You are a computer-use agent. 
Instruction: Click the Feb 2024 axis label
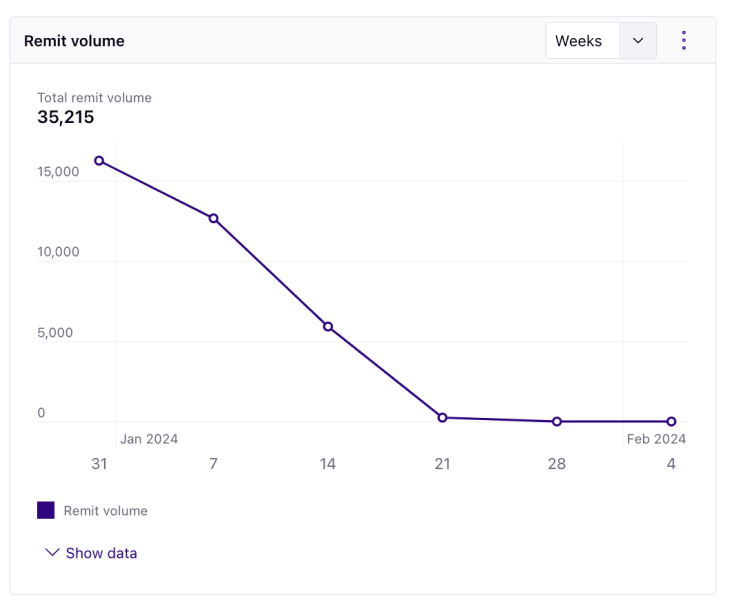coord(656,439)
